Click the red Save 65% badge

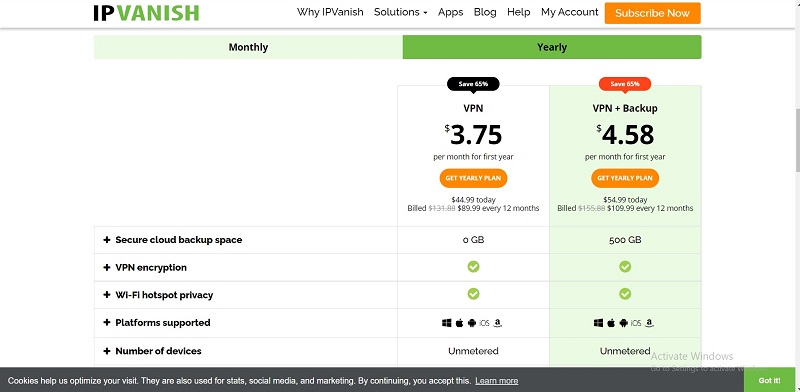pyautogui.click(x=625, y=84)
